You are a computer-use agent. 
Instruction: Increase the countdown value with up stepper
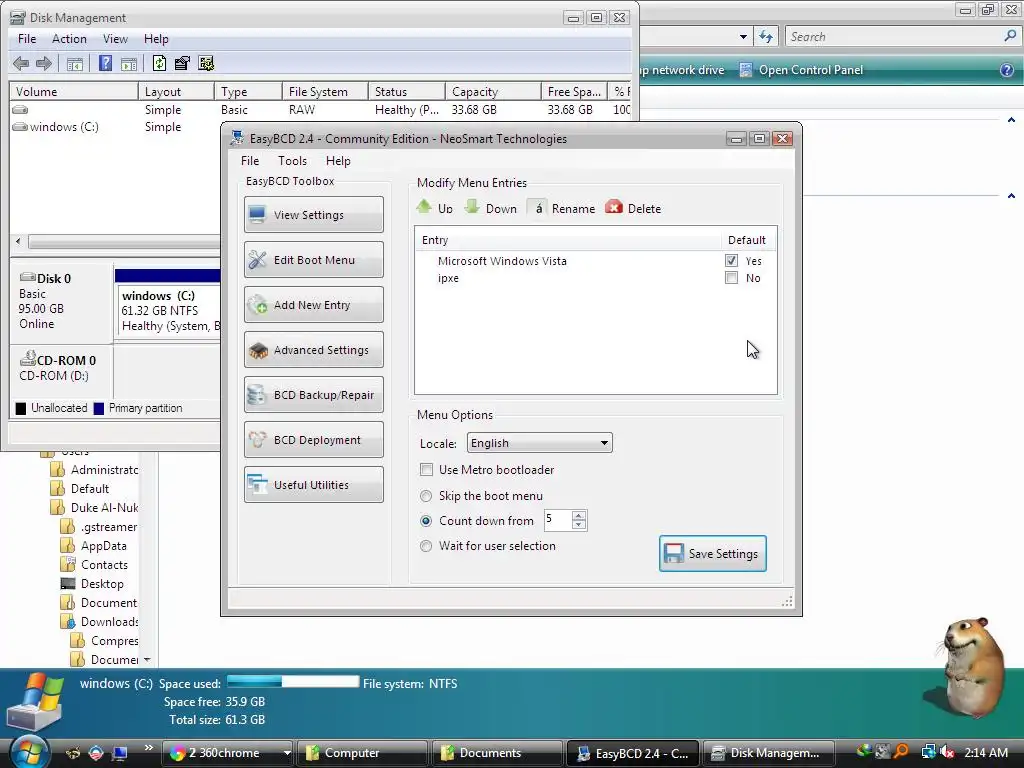(579, 515)
